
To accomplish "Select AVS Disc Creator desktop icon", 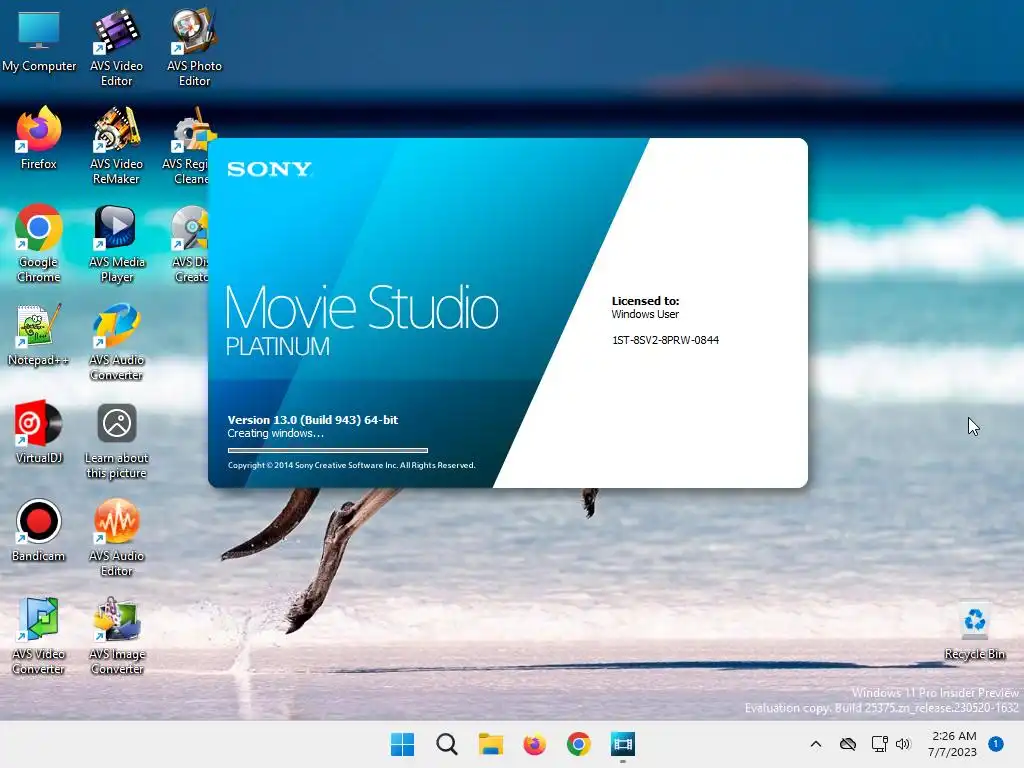I will click(189, 244).
